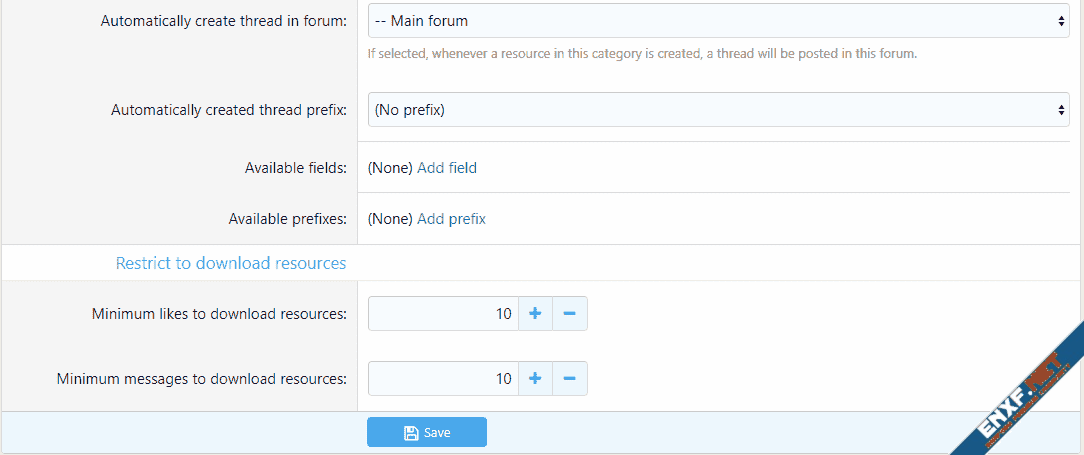Viewport: 1084px width, 455px height.
Task: Select the "Restrict to download resources" heading
Action: 231,263
